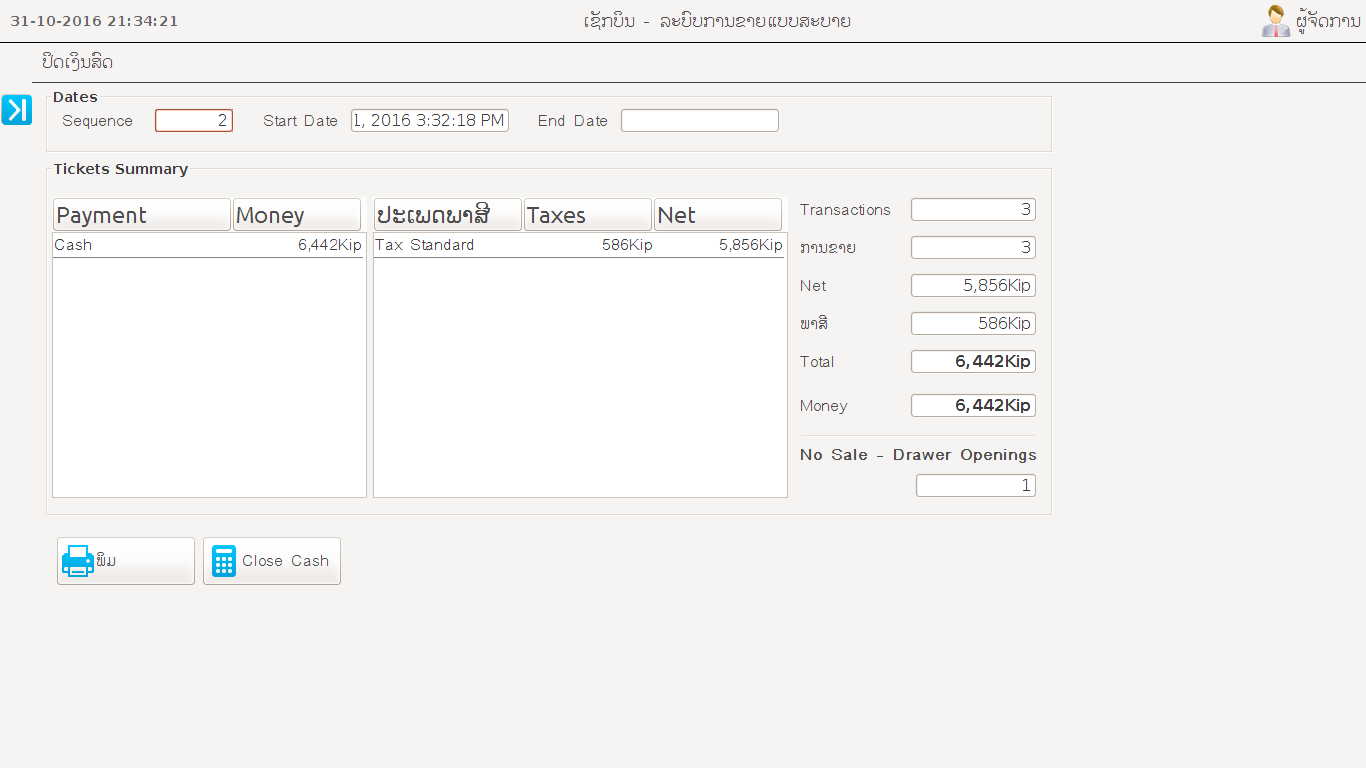Select the Tax Standard row
Viewport: 1366px width, 768px height.
coord(579,245)
